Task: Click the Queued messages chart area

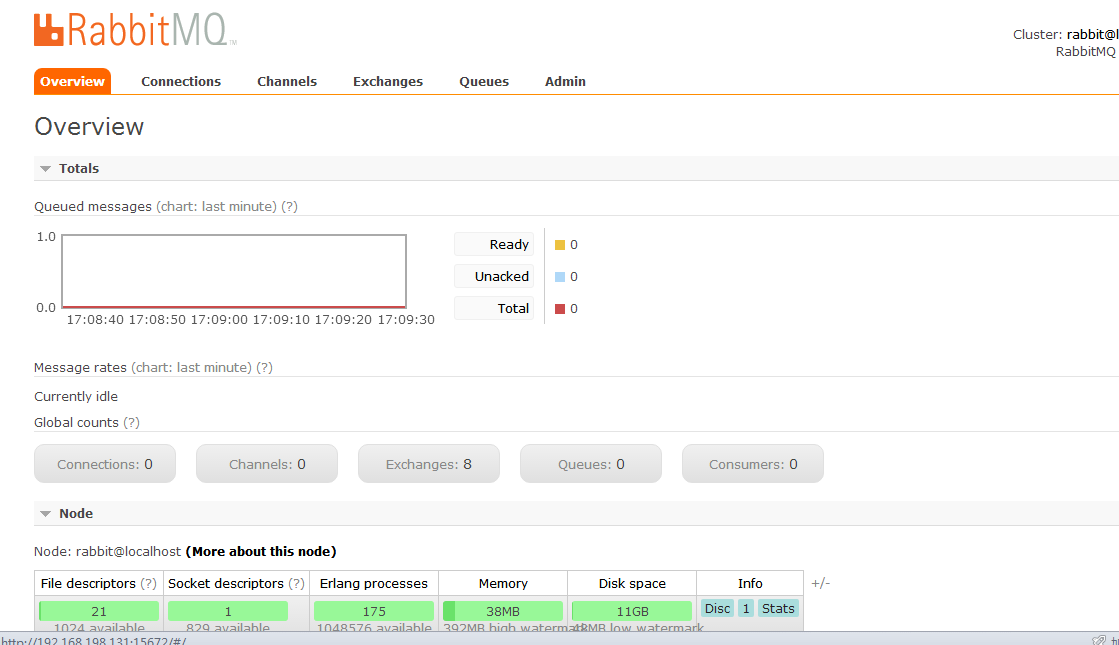Action: pyautogui.click(x=234, y=271)
